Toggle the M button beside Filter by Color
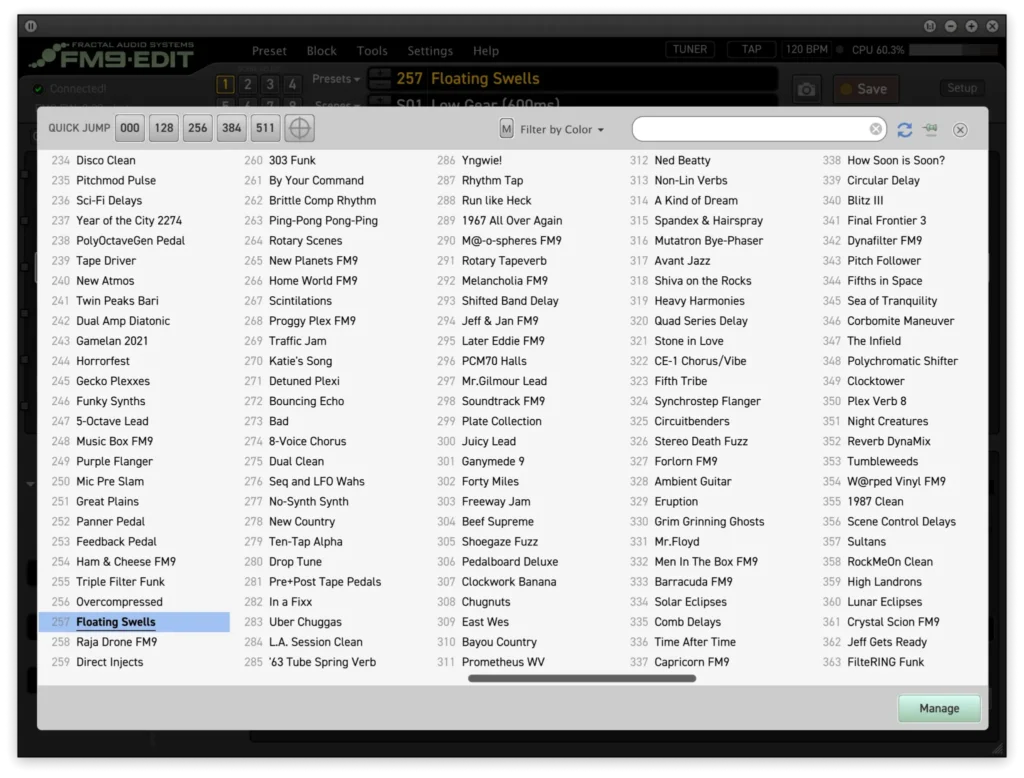This screenshot has height=778, width=1024. pyautogui.click(x=506, y=129)
